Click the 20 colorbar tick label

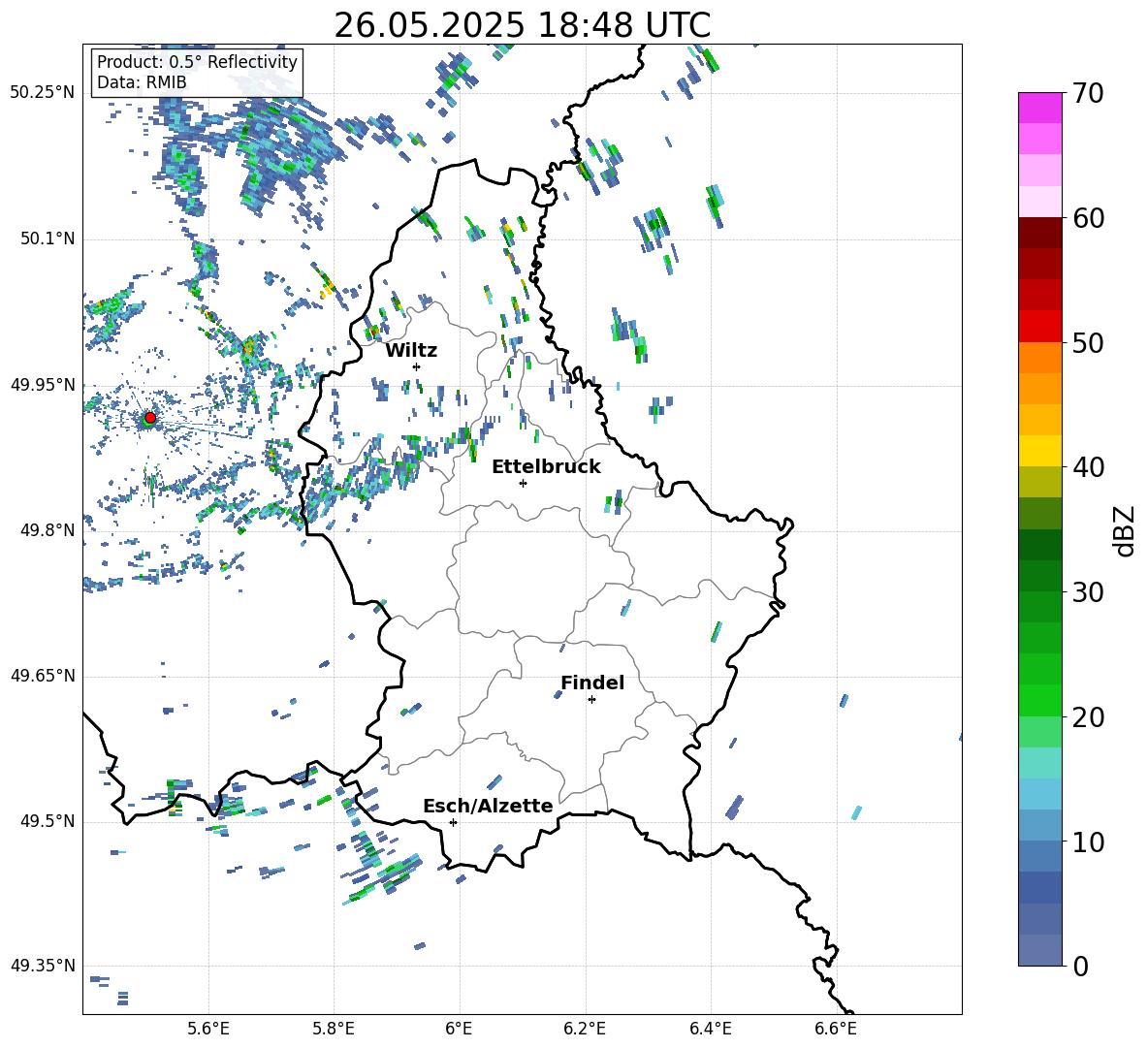tap(1088, 717)
